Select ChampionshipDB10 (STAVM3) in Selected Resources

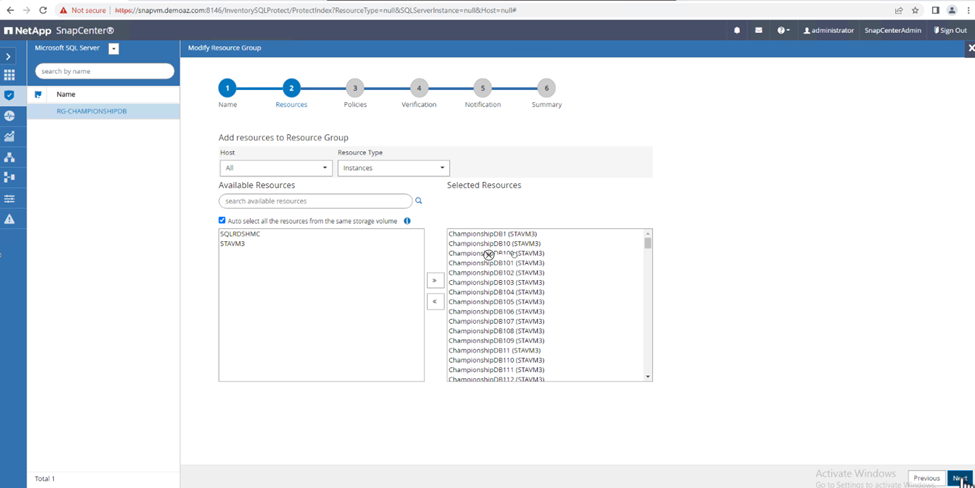click(x=494, y=244)
